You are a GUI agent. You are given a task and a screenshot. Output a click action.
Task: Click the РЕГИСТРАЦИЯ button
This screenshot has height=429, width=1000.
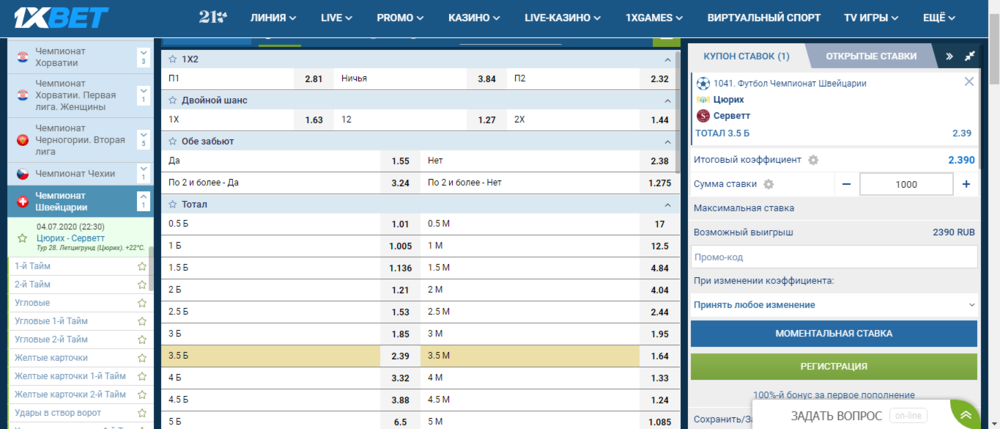(834, 367)
